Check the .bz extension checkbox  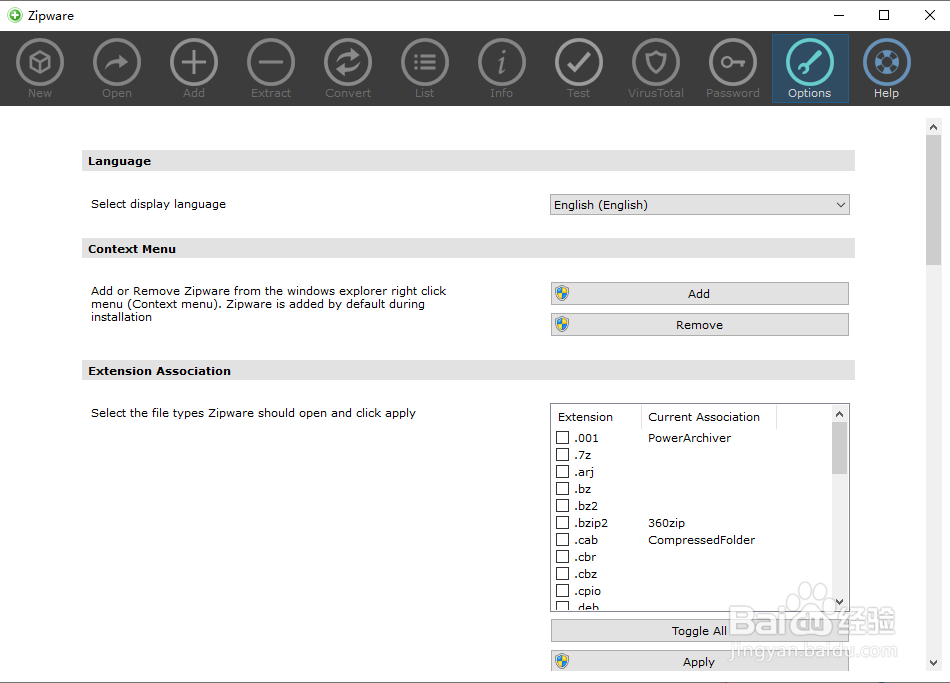[563, 488]
